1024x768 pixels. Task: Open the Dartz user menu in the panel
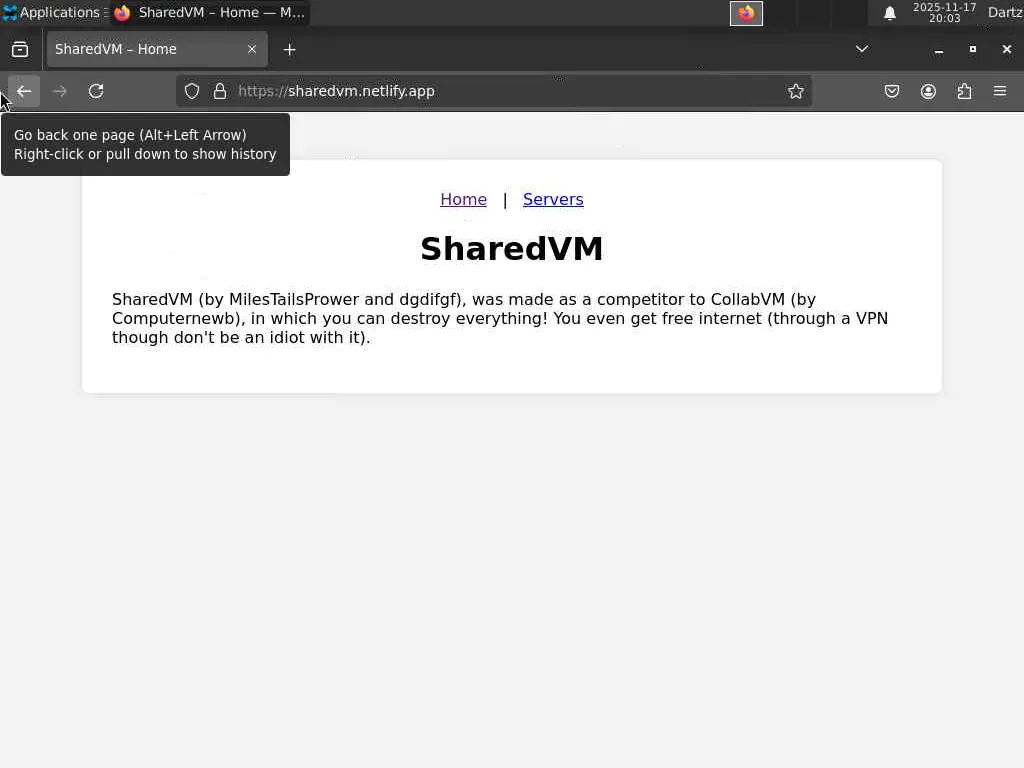tap(1005, 12)
